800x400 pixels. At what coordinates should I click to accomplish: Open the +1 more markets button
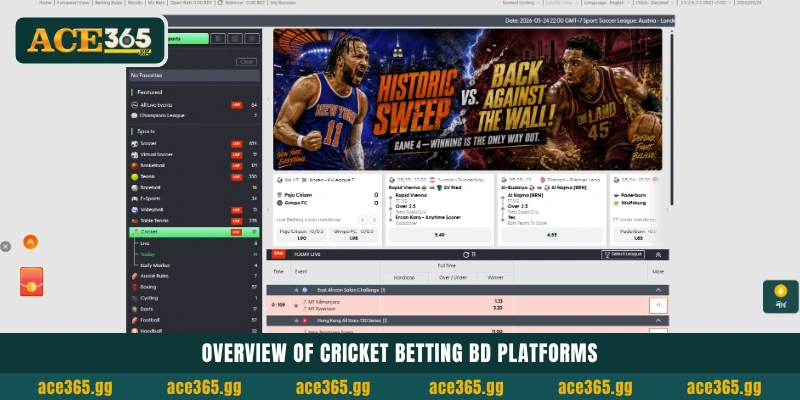658,306
